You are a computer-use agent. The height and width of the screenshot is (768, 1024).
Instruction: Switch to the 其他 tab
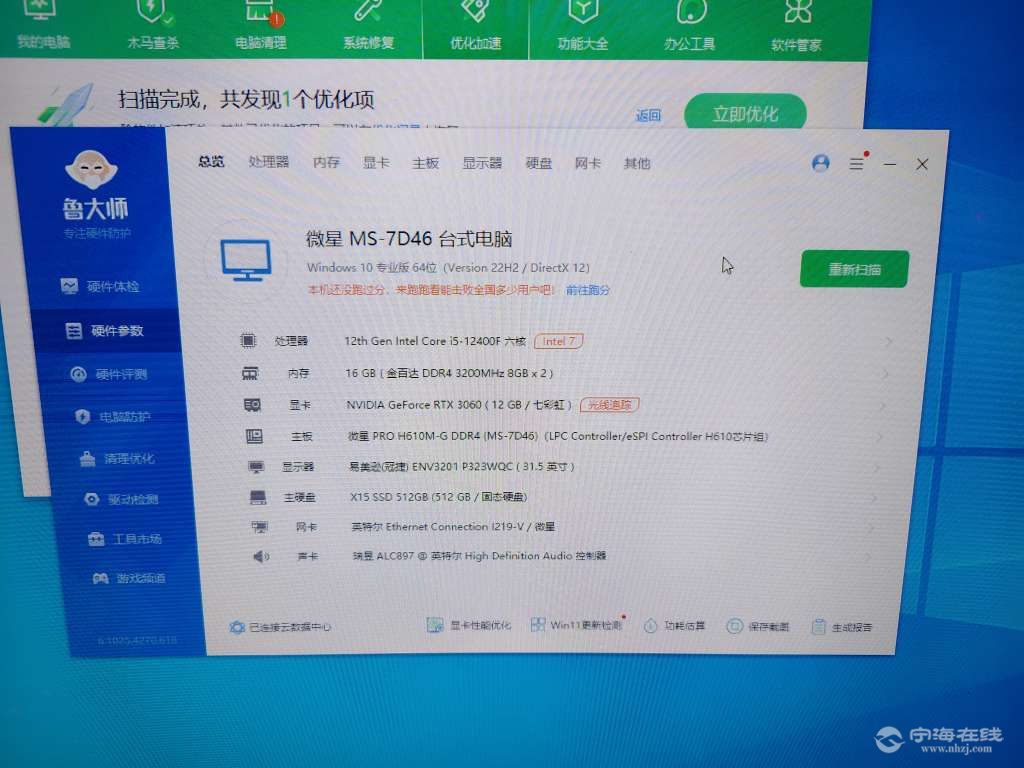click(x=637, y=163)
